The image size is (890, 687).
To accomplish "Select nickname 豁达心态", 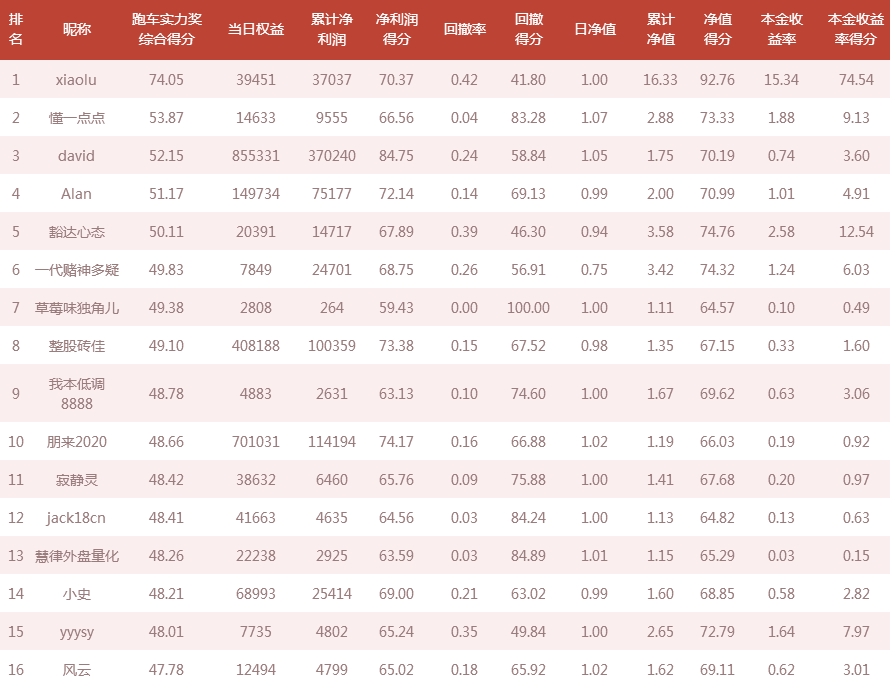I will pos(76,232).
